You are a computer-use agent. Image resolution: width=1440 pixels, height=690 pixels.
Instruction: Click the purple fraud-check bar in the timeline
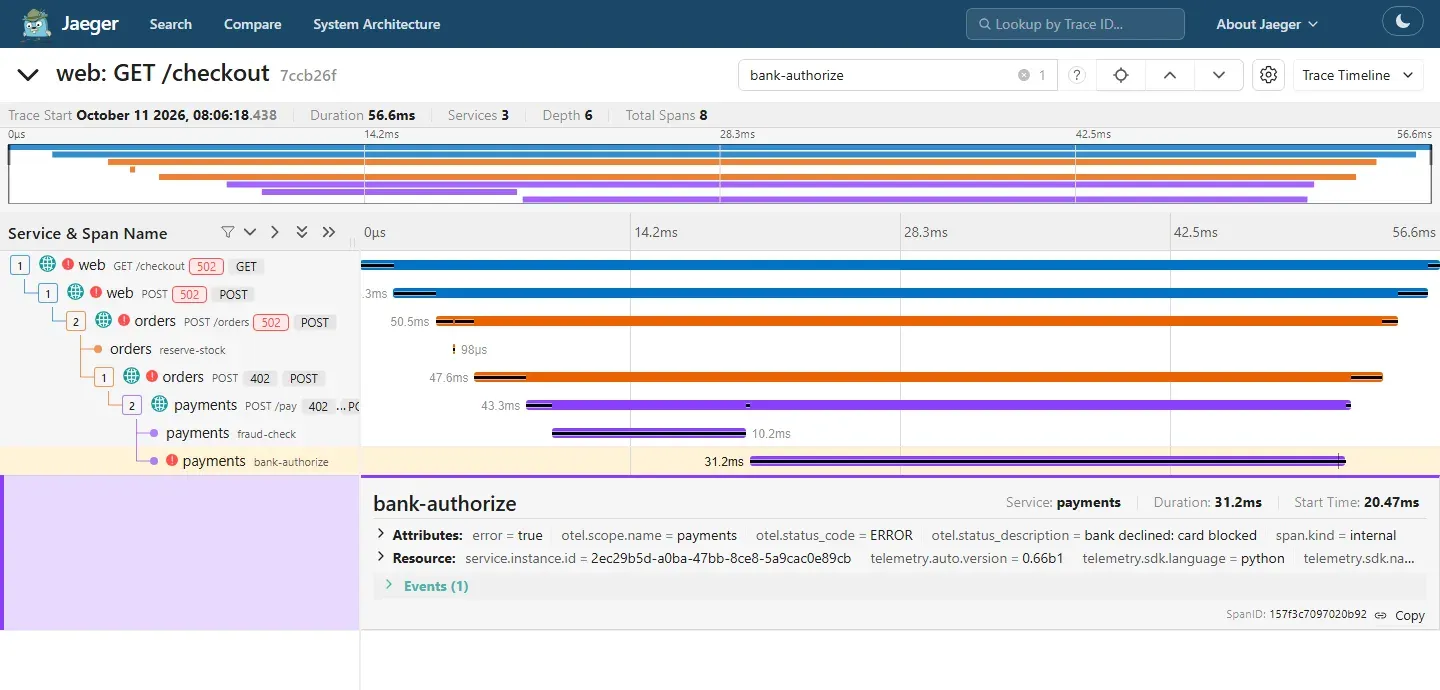pyautogui.click(x=649, y=433)
